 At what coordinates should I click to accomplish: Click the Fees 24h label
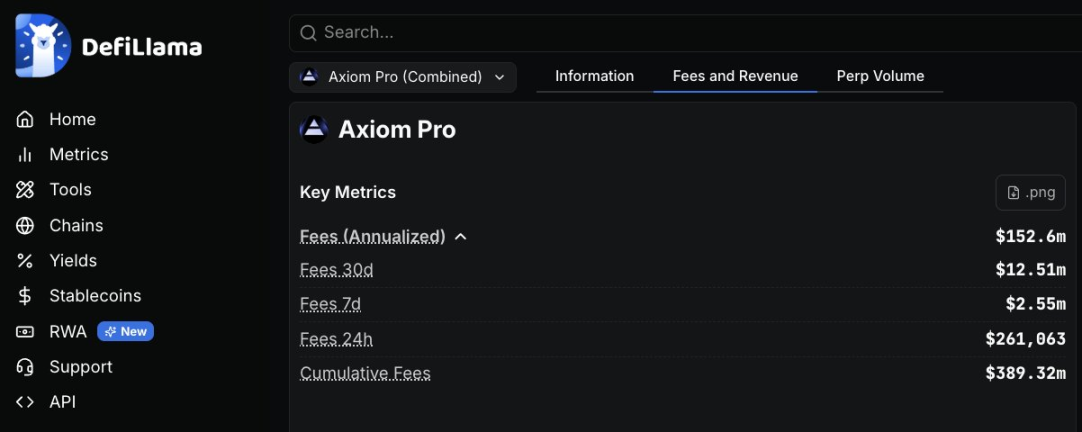click(336, 339)
